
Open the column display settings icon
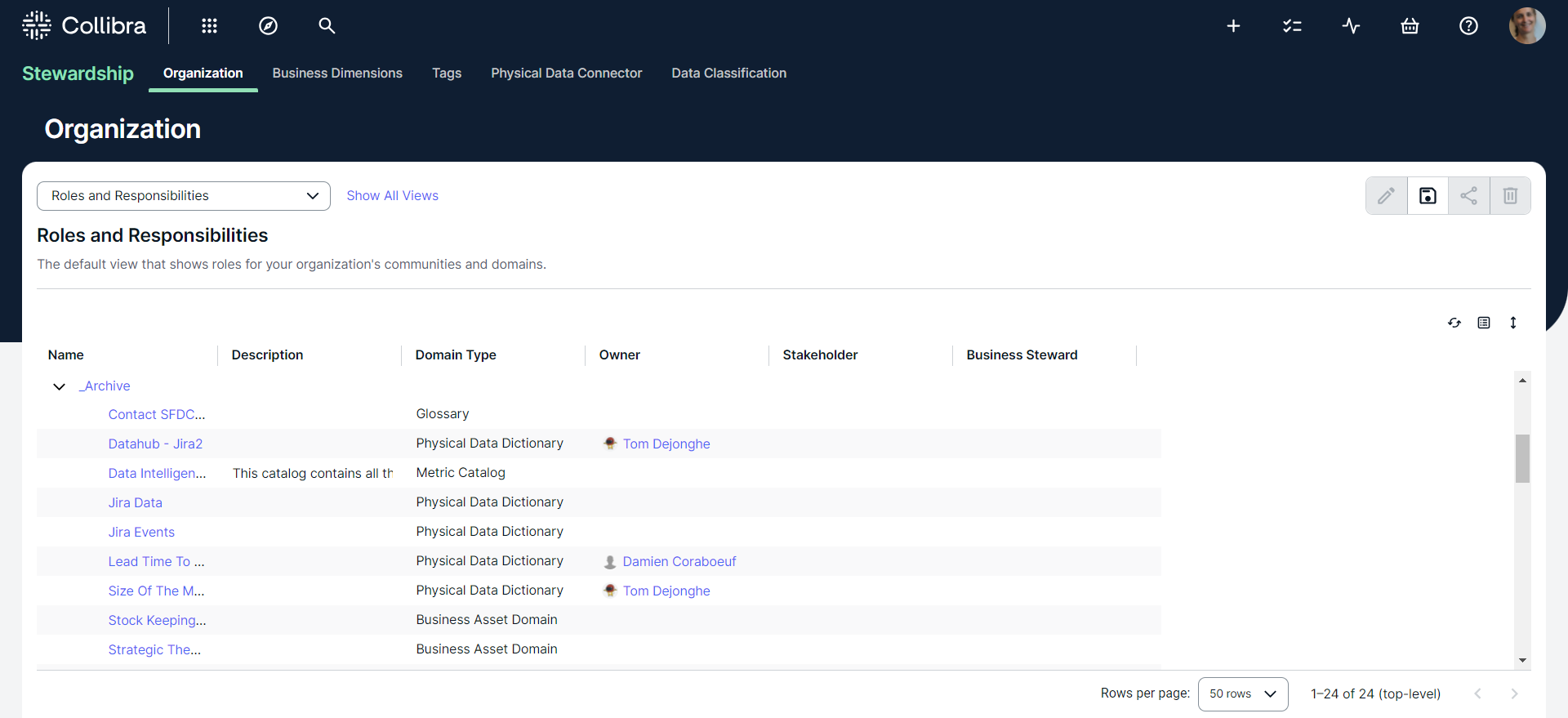[1484, 323]
